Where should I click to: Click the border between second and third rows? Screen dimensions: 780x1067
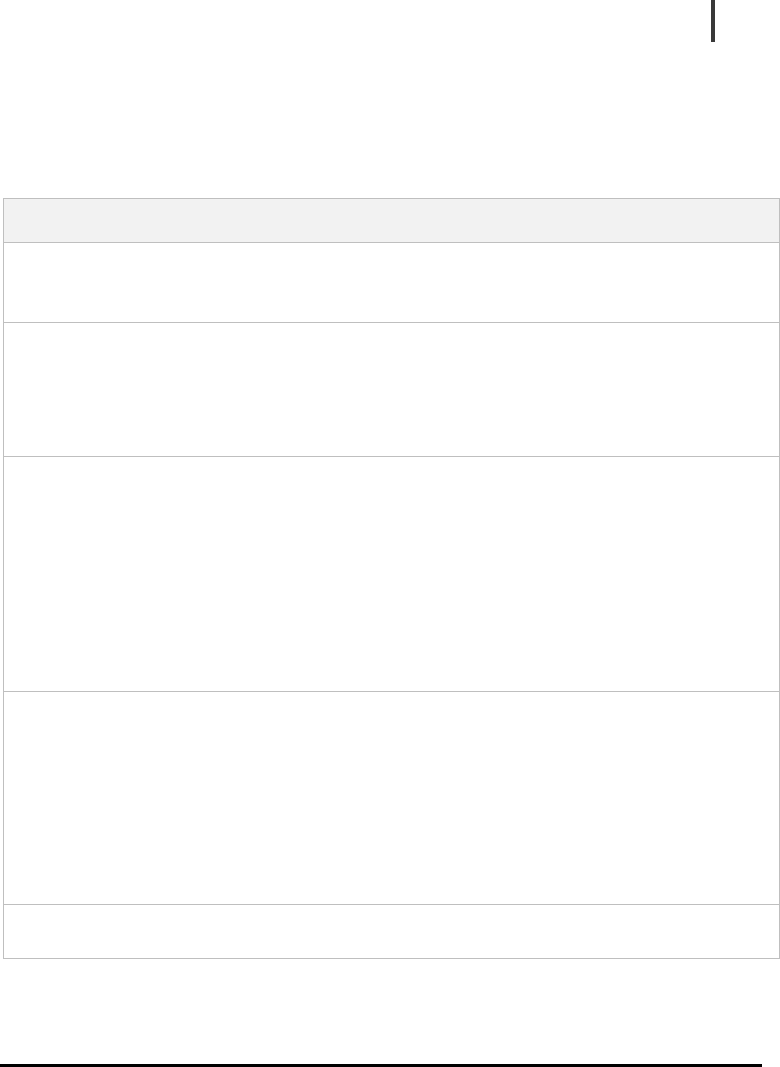[x=390, y=456]
